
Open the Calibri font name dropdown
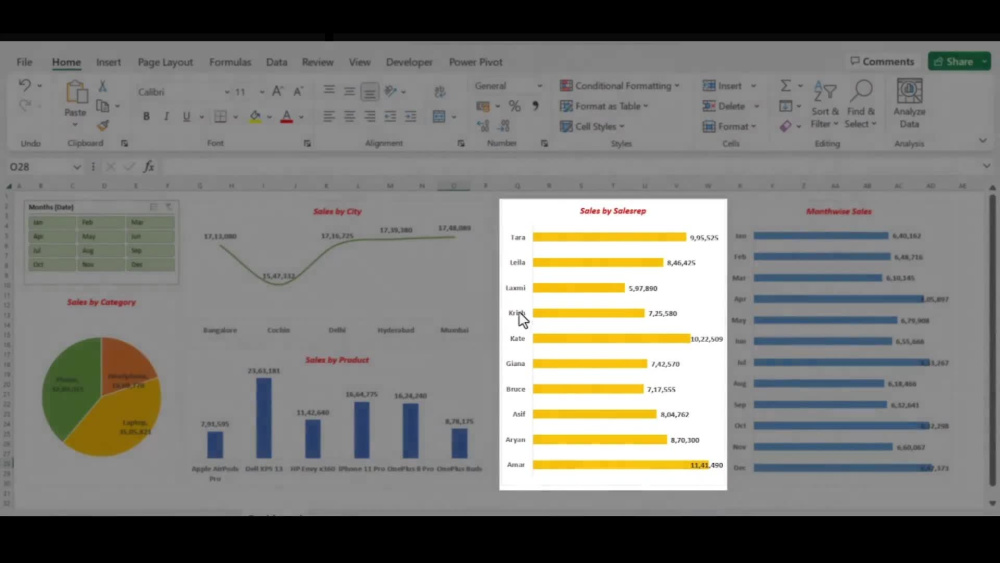point(226,92)
